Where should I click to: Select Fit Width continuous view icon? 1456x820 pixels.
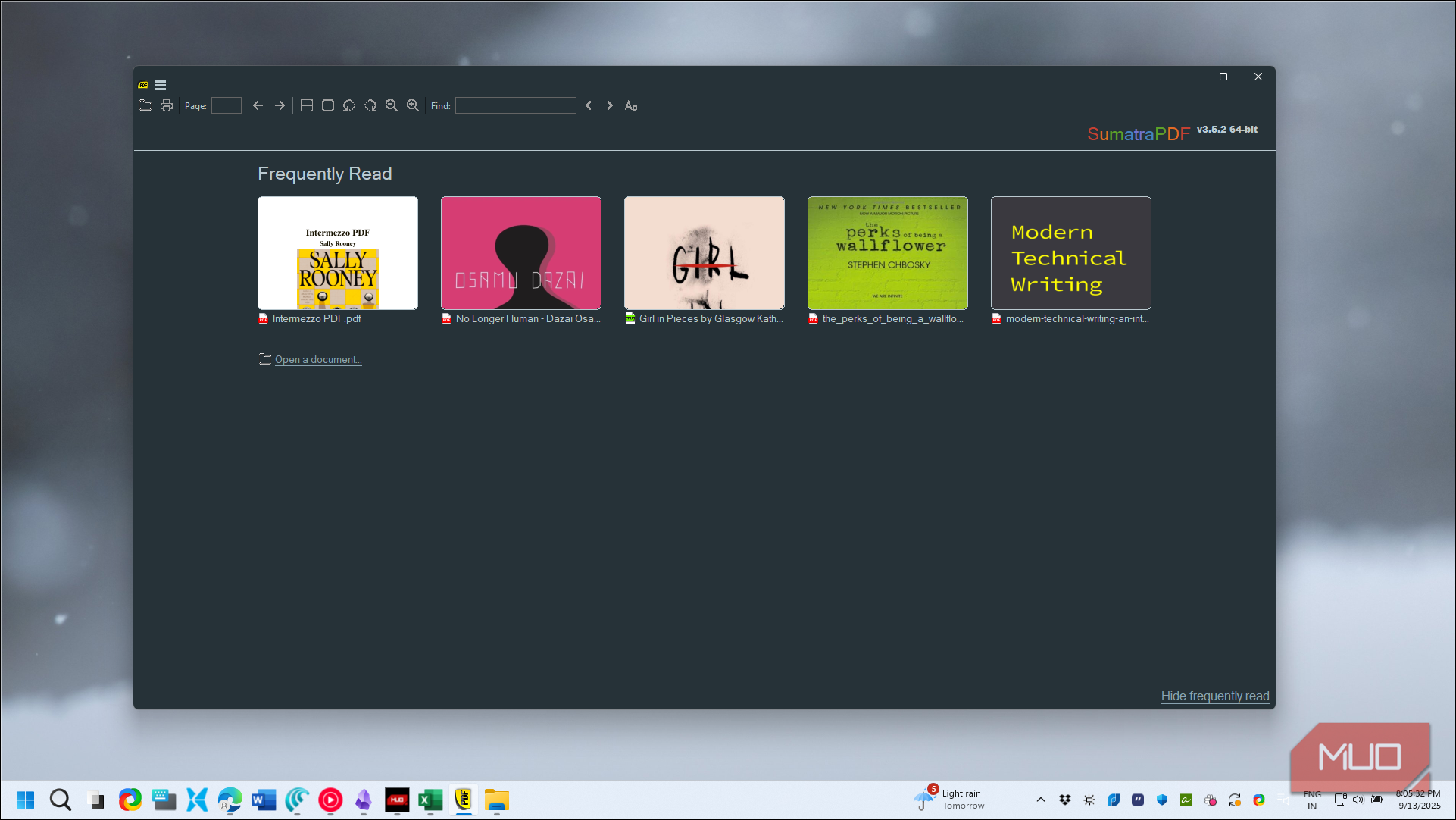(307, 105)
